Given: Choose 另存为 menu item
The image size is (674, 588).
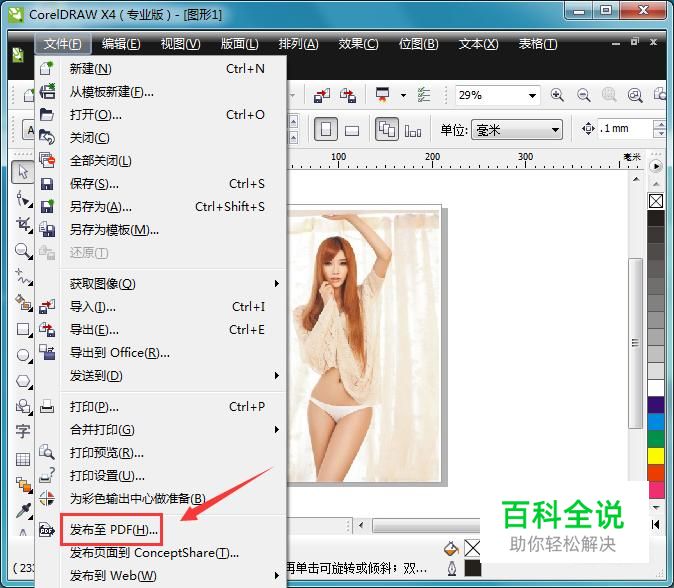Looking at the screenshot, I should [x=161, y=207].
